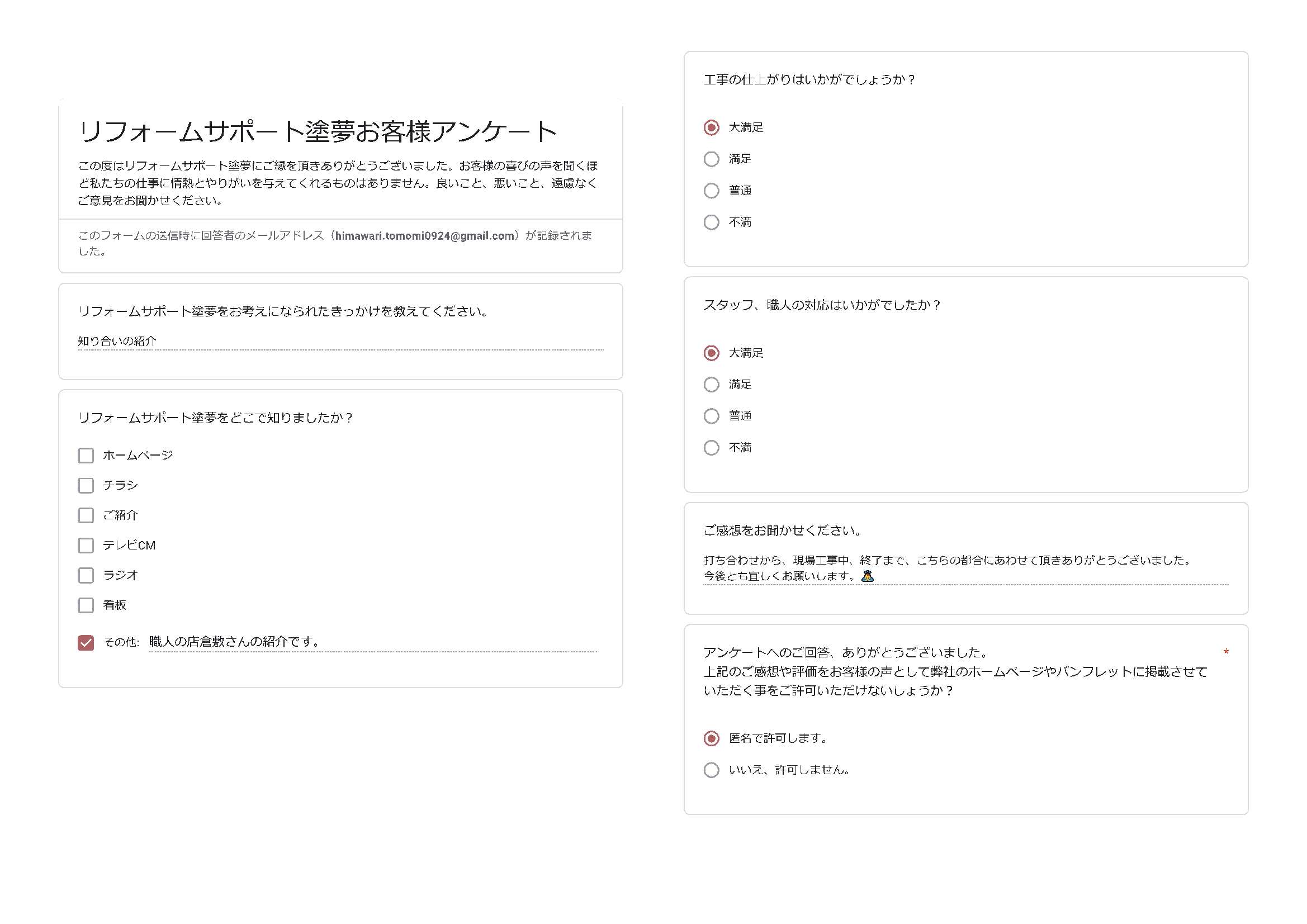Check the チラシ checkbox
Image resolution: width=1307 pixels, height=924 pixels.
click(86, 485)
